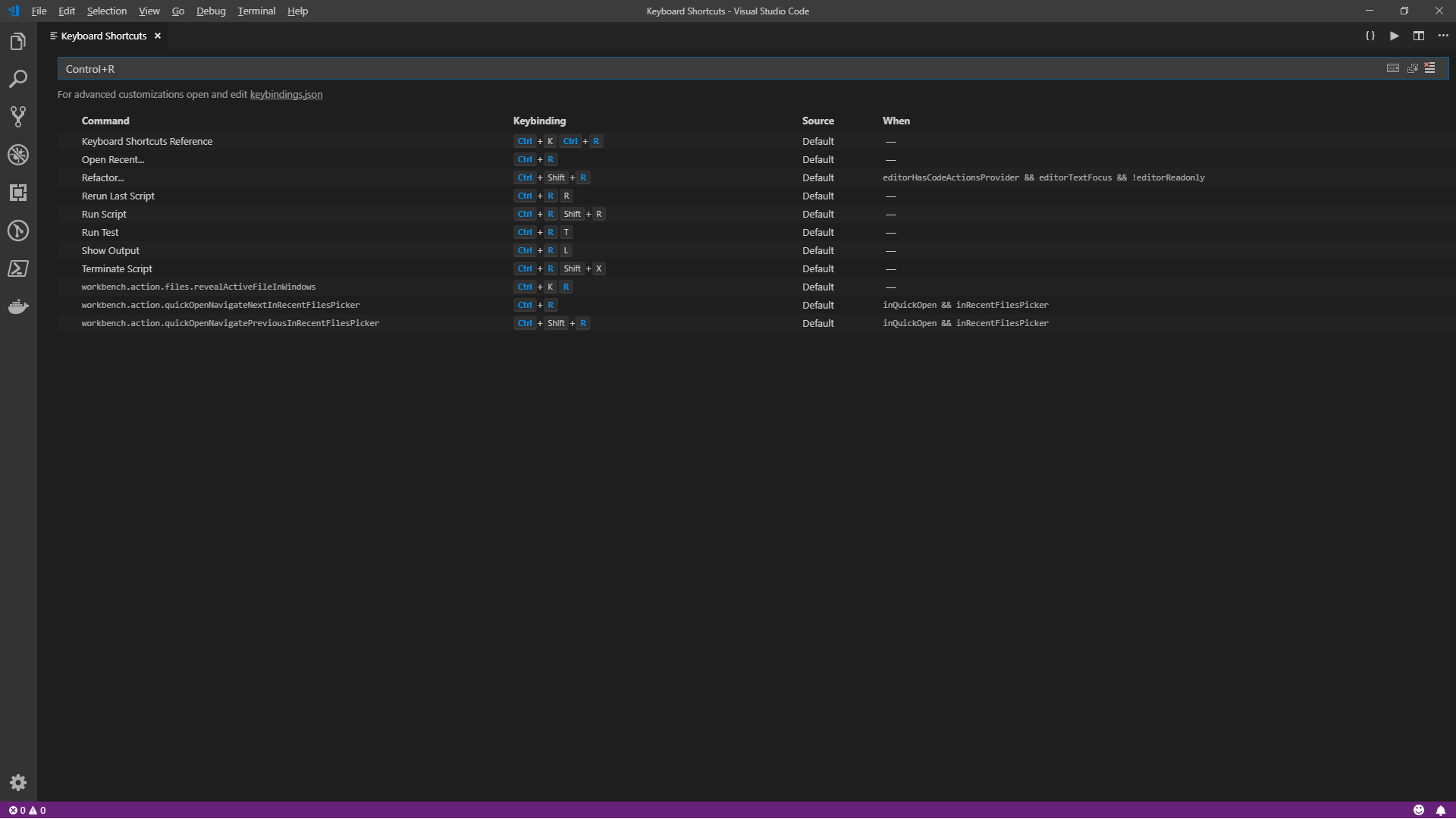
Task: Select the Docker icon in the activity bar
Action: [x=18, y=306]
